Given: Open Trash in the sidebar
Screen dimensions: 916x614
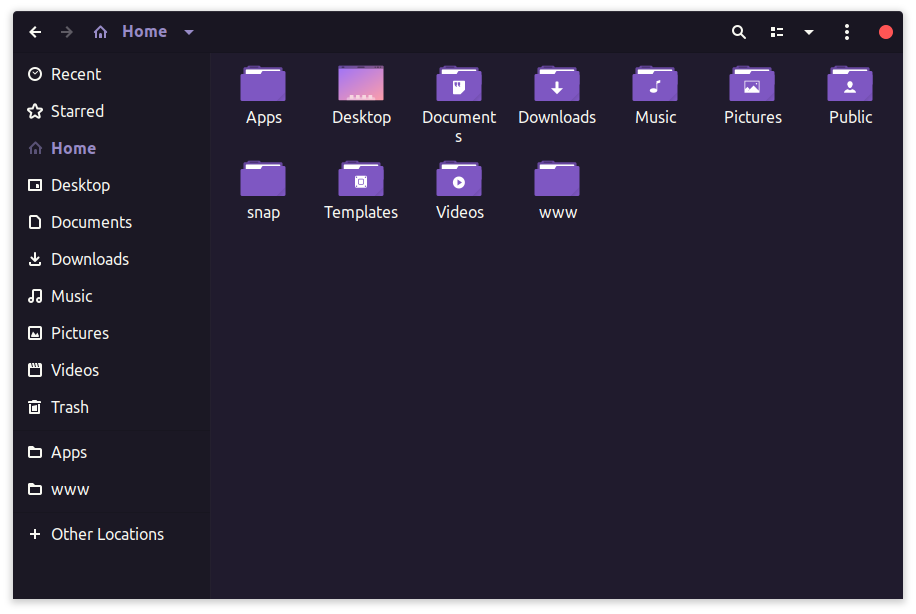Looking at the screenshot, I should pyautogui.click(x=111, y=407).
